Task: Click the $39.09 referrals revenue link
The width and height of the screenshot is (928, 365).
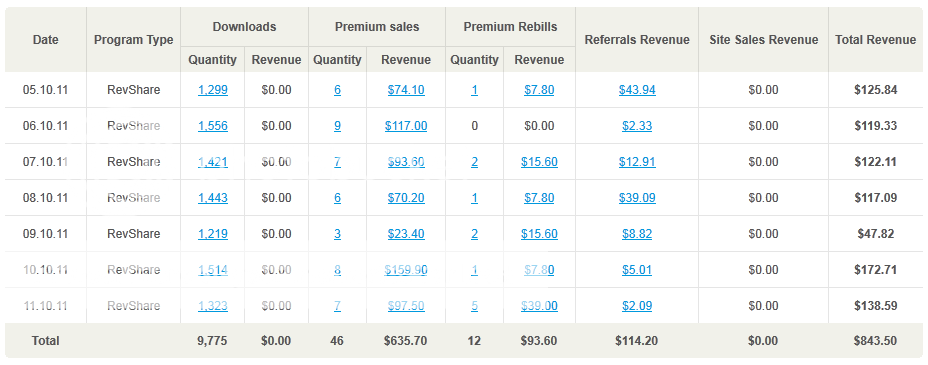Action: pos(637,198)
